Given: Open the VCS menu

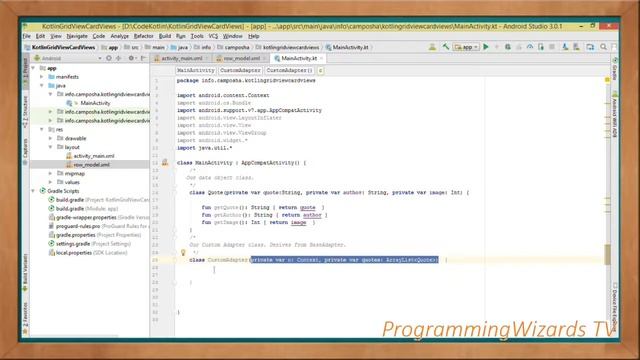Looking at the screenshot, I should pos(213,36).
